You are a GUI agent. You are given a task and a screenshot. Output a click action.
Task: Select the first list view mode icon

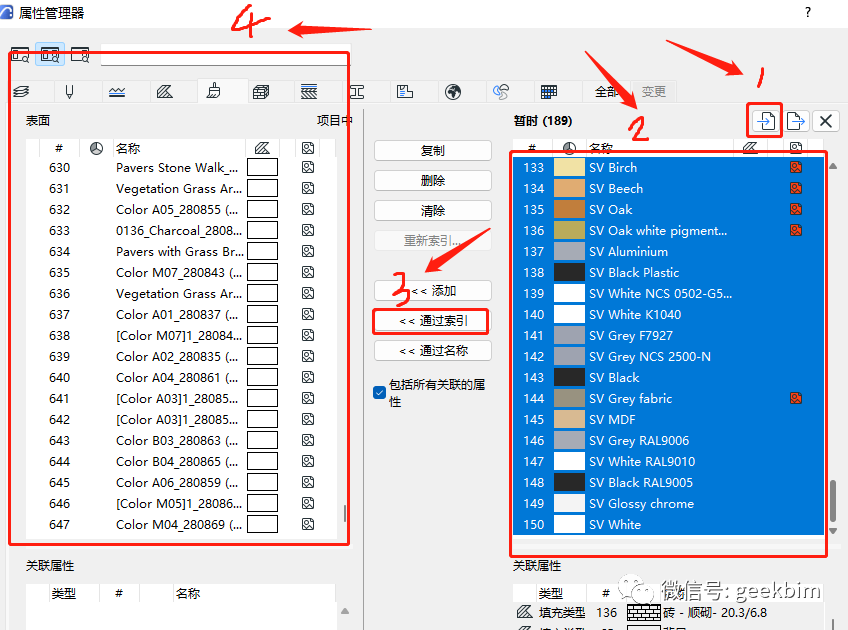[20, 55]
